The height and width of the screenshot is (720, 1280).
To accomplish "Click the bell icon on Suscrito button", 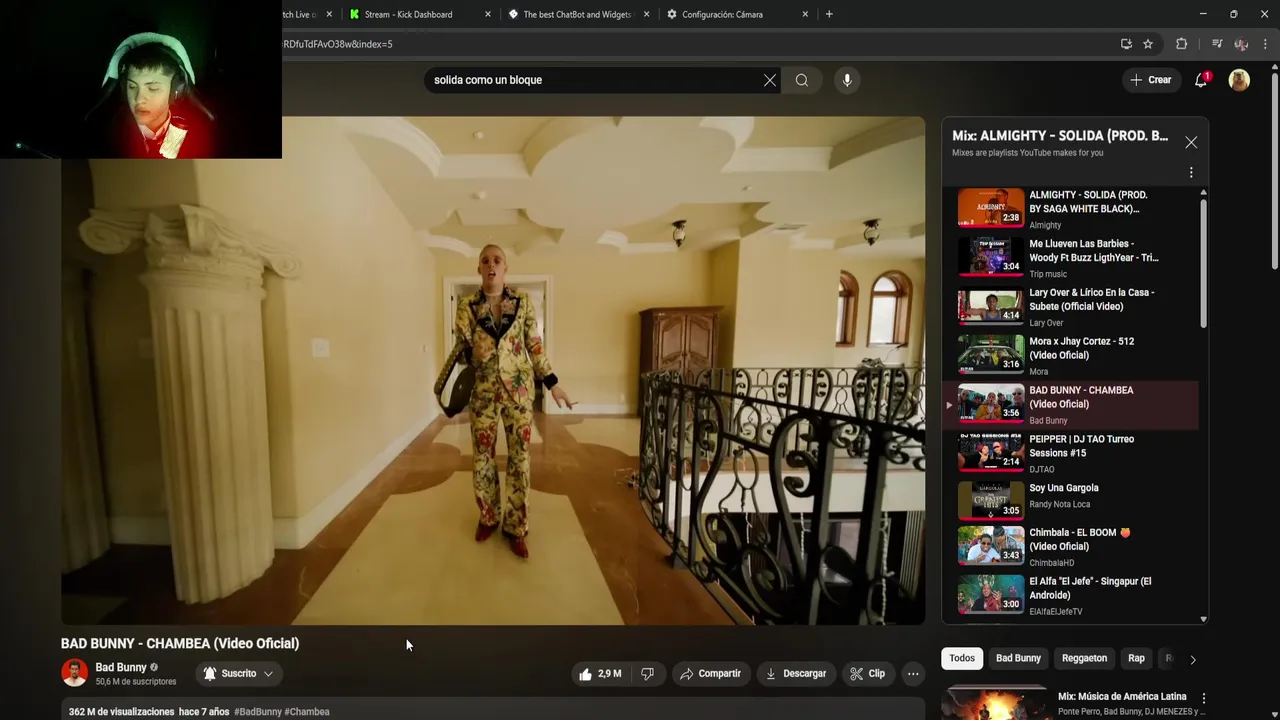I will click(210, 674).
